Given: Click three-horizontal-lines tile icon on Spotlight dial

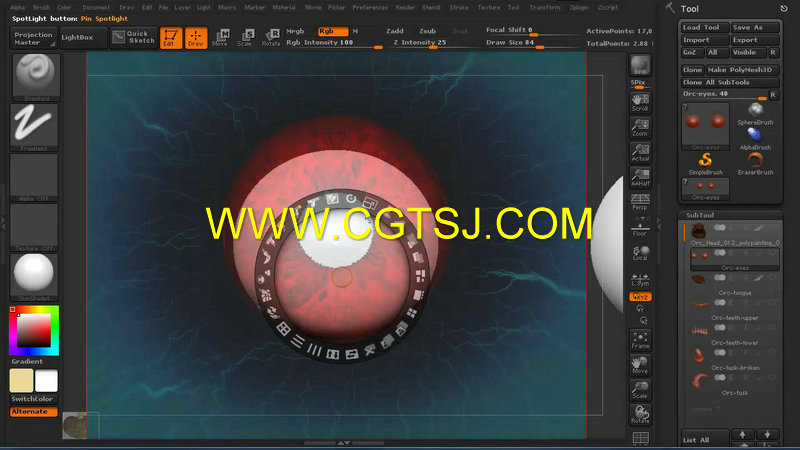Looking at the screenshot, I should 298,342.
